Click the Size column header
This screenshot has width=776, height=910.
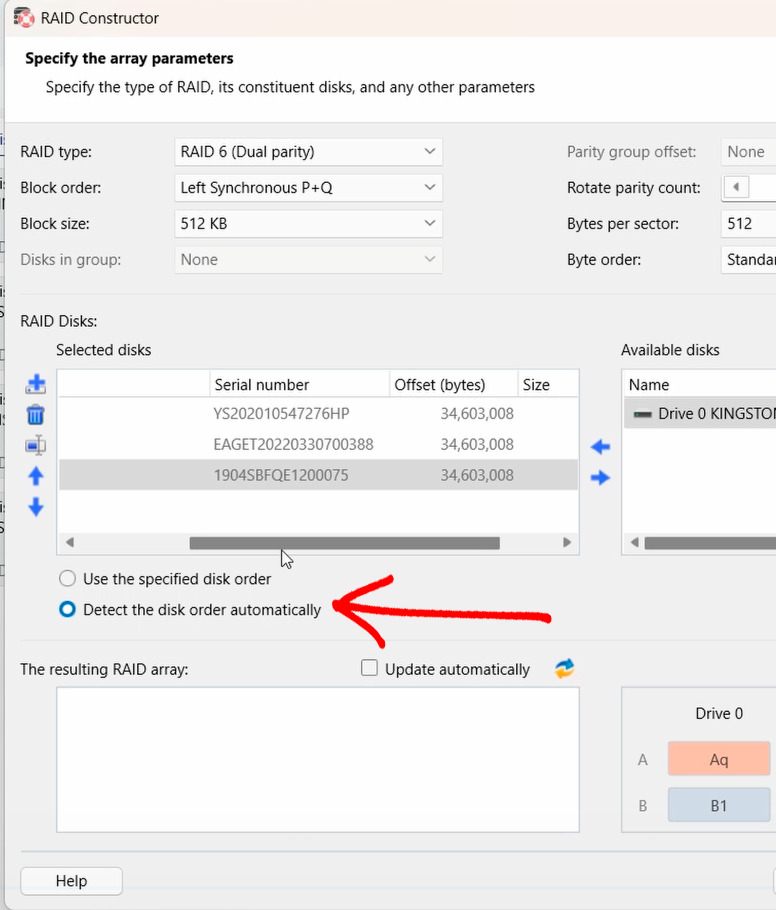pyautogui.click(x=548, y=385)
